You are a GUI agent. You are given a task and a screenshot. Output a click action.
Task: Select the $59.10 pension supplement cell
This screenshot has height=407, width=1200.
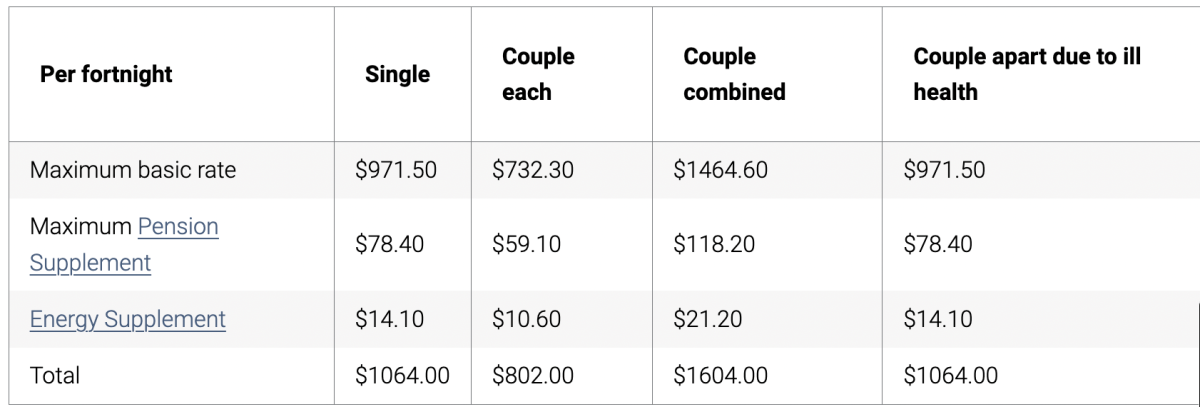coord(526,245)
